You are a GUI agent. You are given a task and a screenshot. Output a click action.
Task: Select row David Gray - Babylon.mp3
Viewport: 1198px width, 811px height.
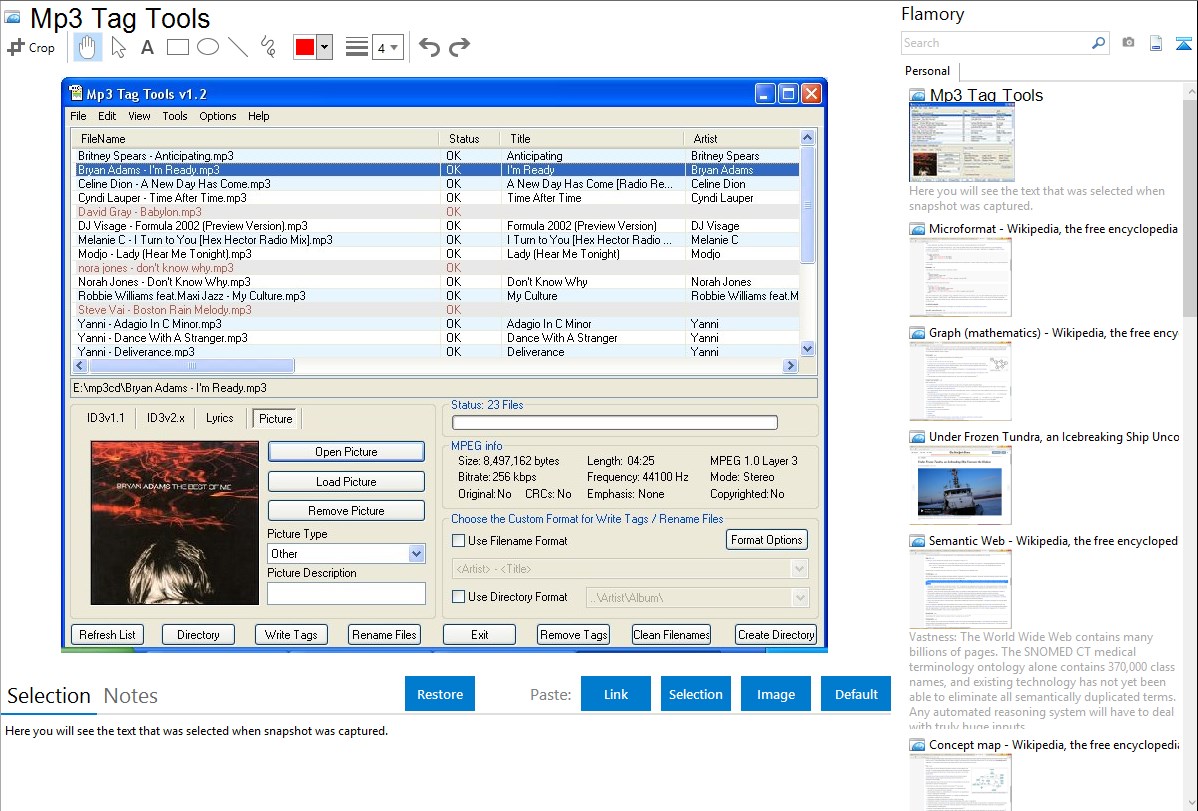coord(438,212)
